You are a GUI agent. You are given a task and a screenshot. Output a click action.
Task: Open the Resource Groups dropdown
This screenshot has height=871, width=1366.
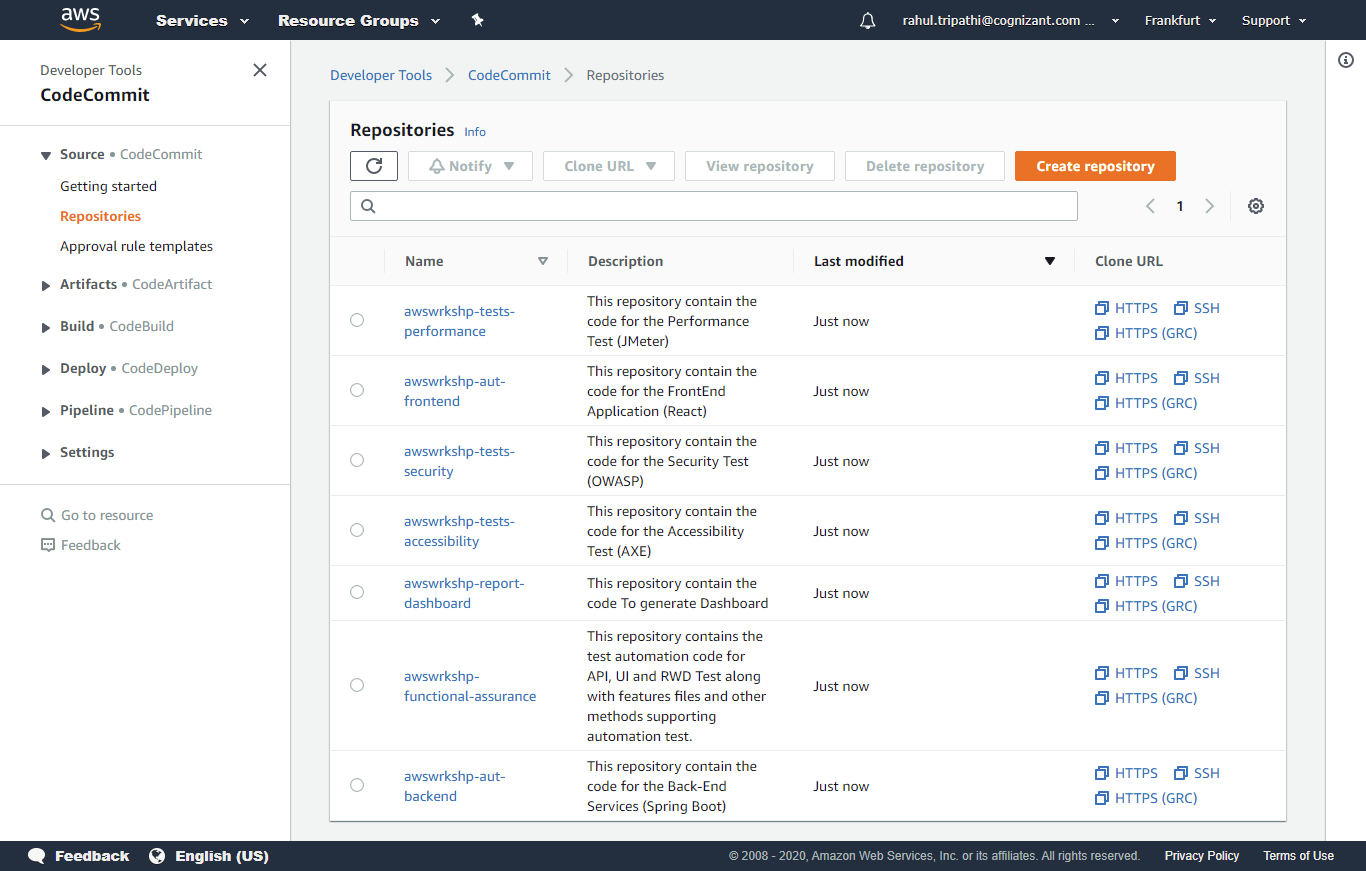click(359, 20)
